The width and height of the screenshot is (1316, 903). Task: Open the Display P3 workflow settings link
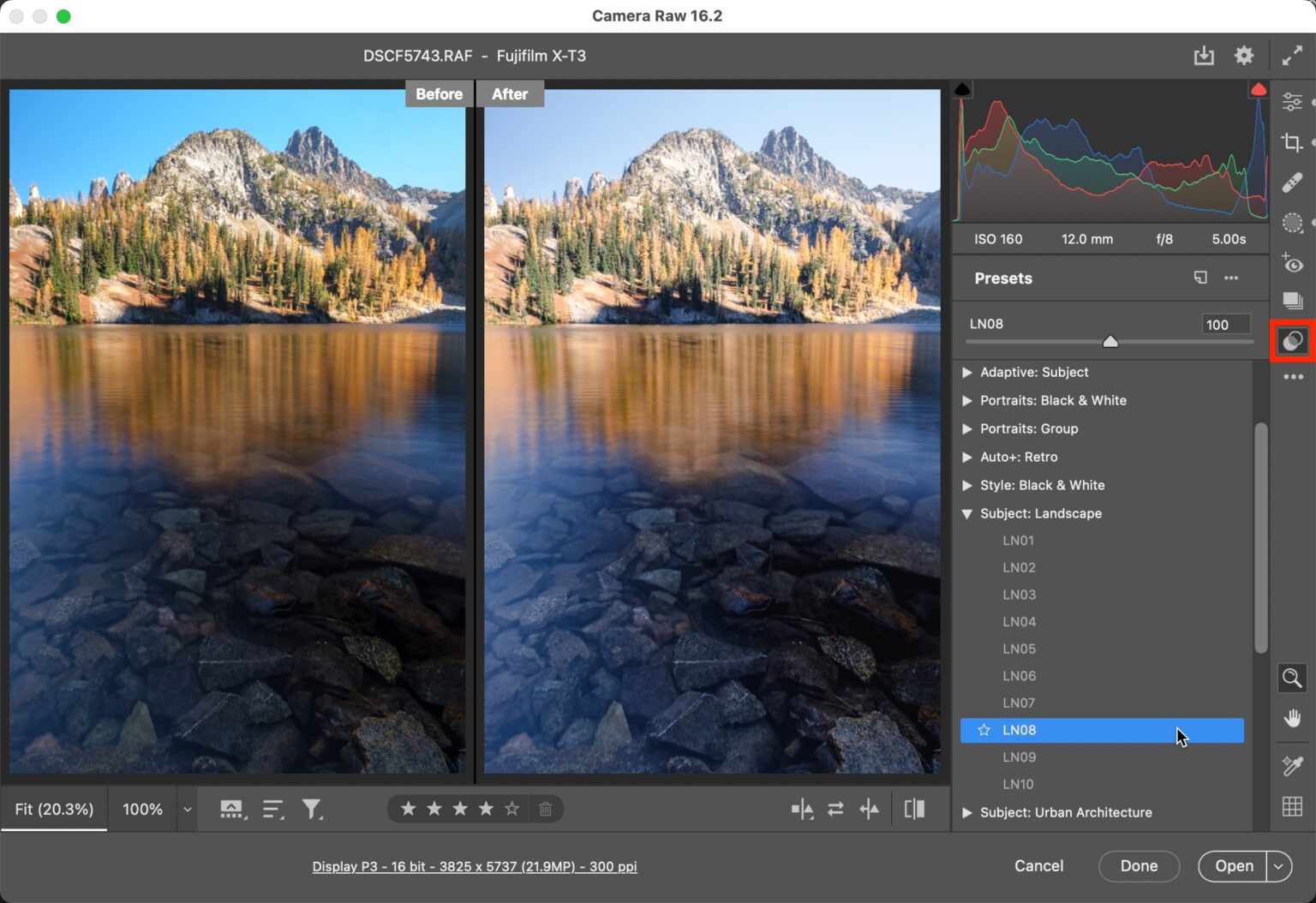point(474,866)
